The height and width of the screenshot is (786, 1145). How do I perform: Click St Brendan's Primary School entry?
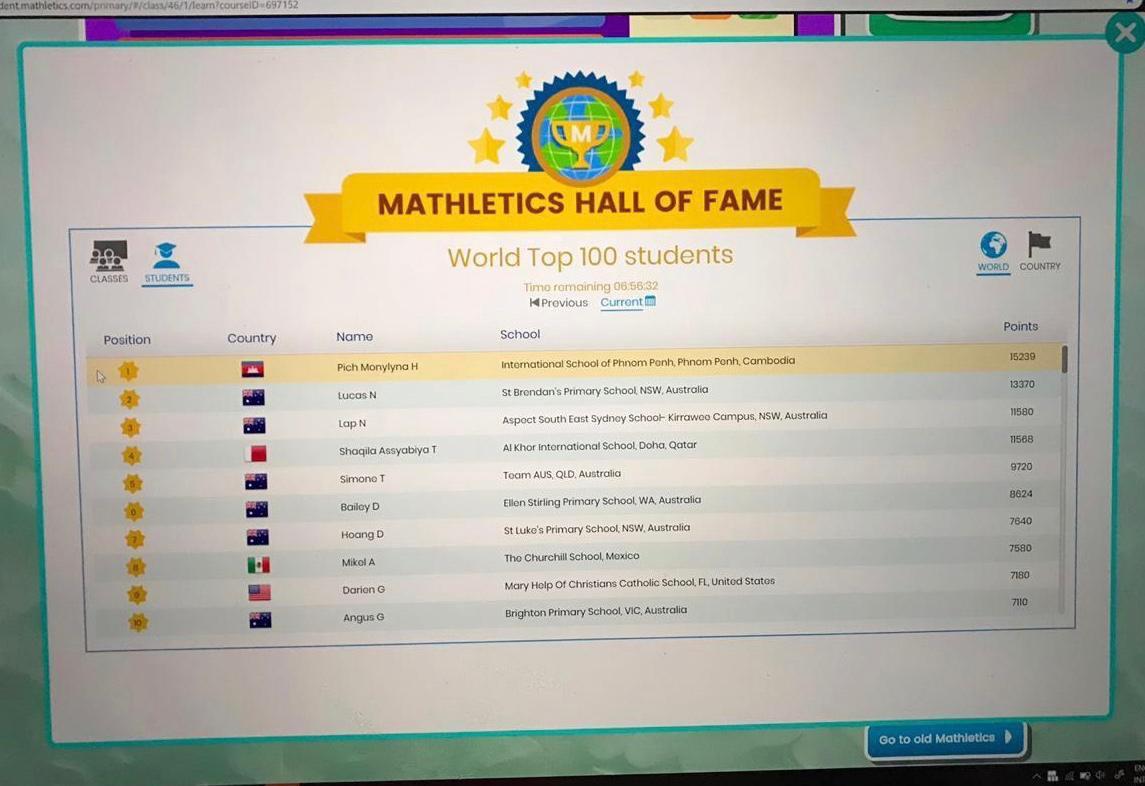point(605,391)
